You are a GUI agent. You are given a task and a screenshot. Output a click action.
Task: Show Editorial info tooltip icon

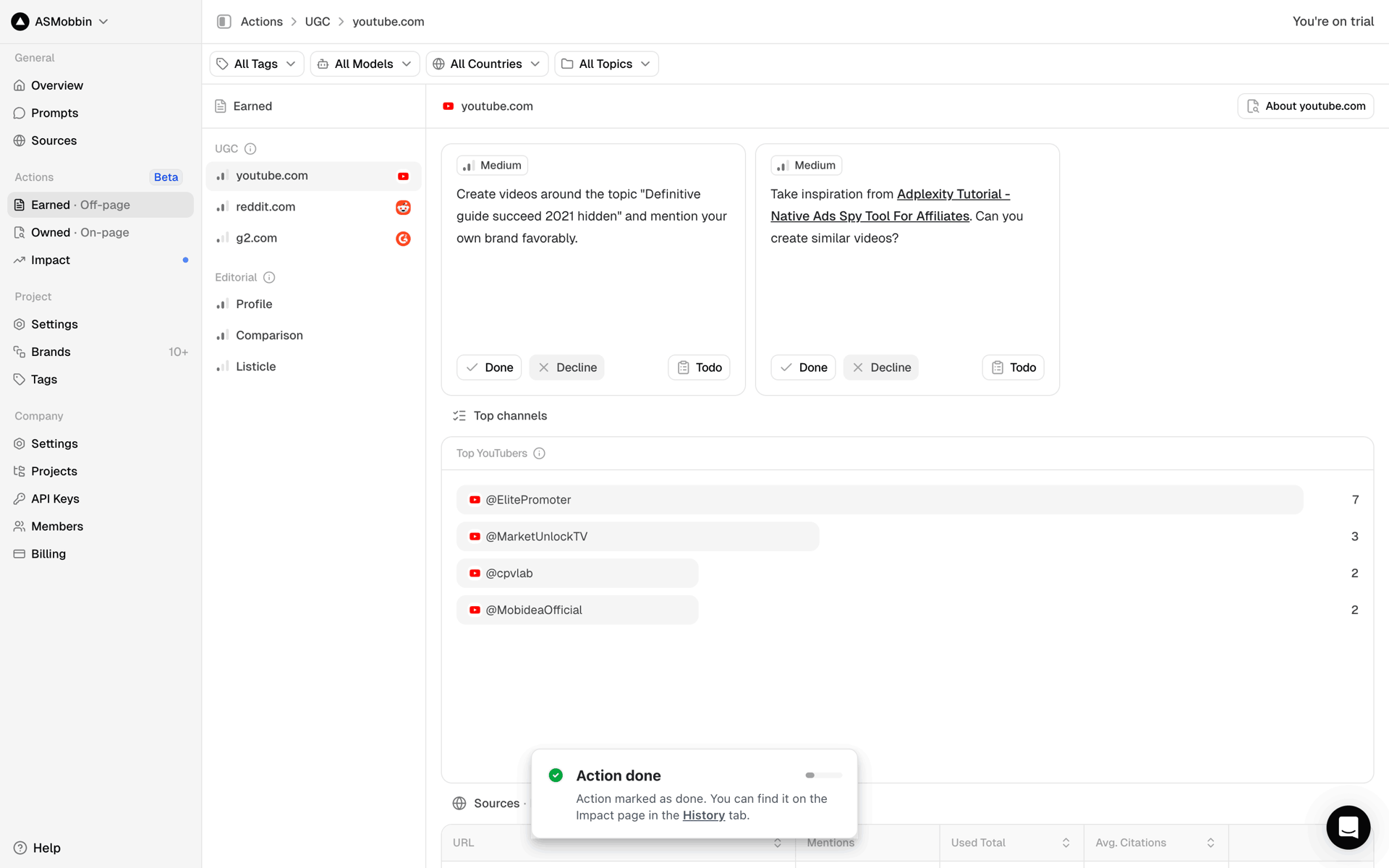tap(269, 278)
